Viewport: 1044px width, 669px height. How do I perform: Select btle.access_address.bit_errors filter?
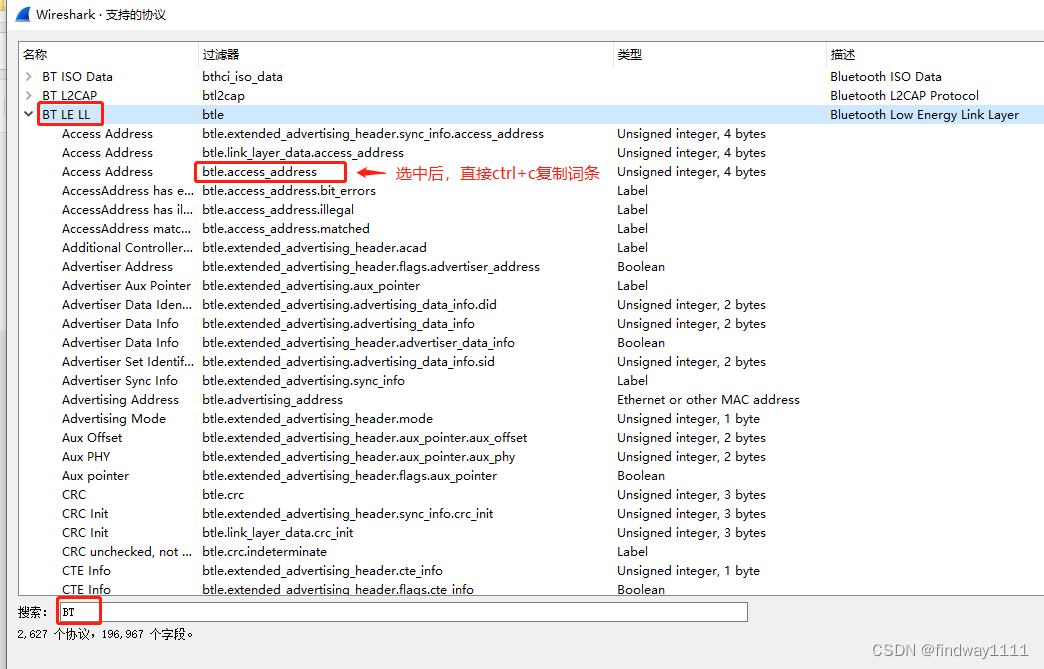pyautogui.click(x=289, y=190)
